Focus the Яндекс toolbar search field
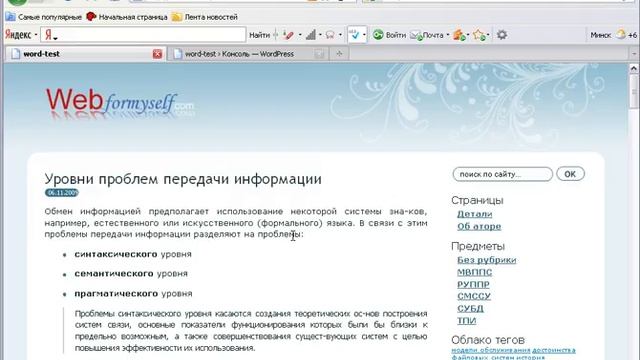This screenshot has width=640, height=360. coord(143,35)
